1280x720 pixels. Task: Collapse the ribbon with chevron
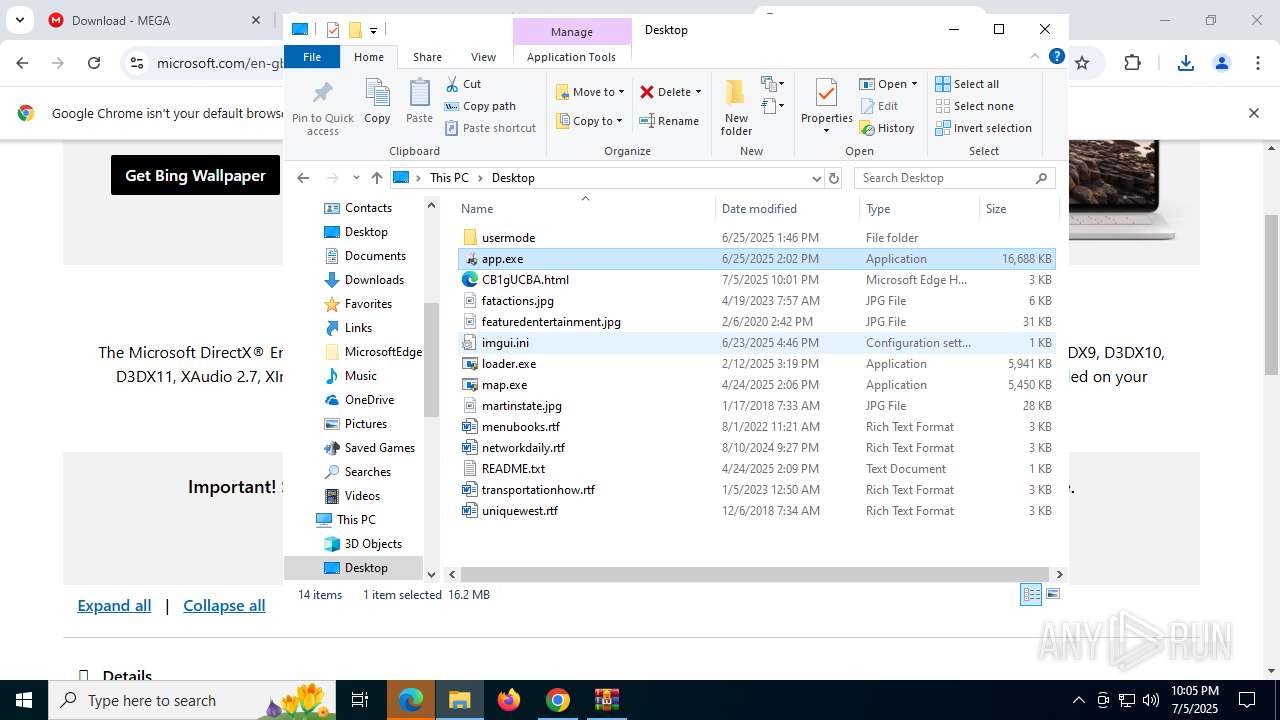coord(1035,57)
